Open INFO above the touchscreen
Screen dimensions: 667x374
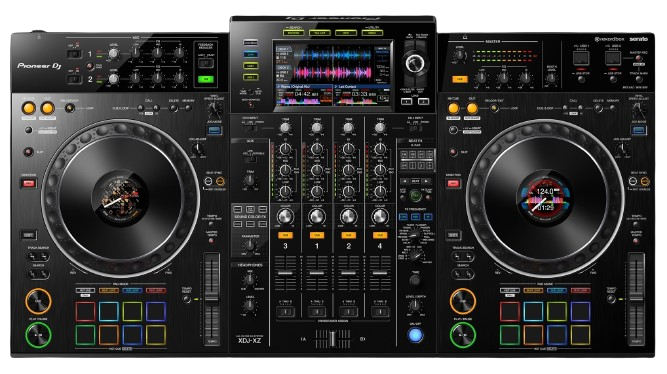coord(346,33)
